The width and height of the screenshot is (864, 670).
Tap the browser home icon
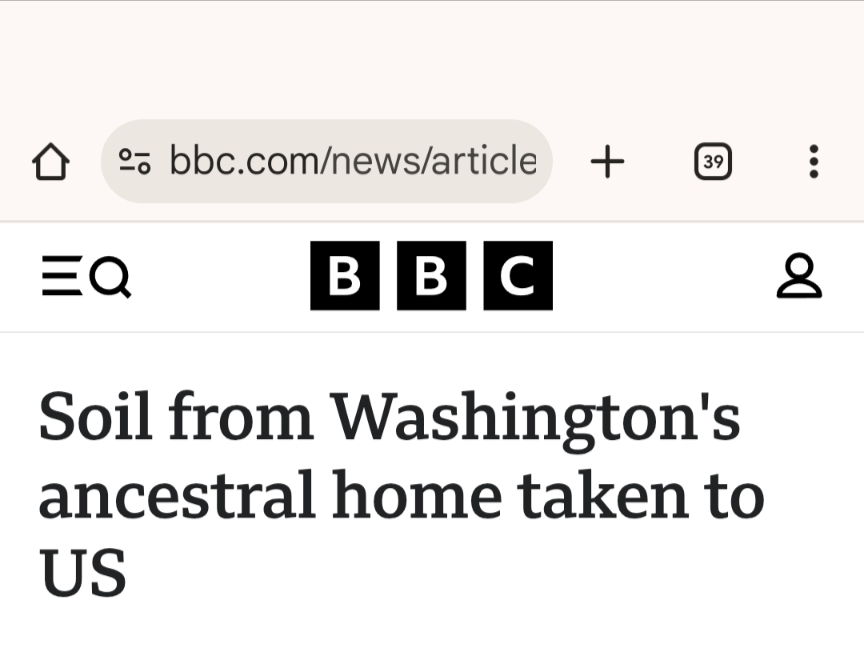[51, 161]
